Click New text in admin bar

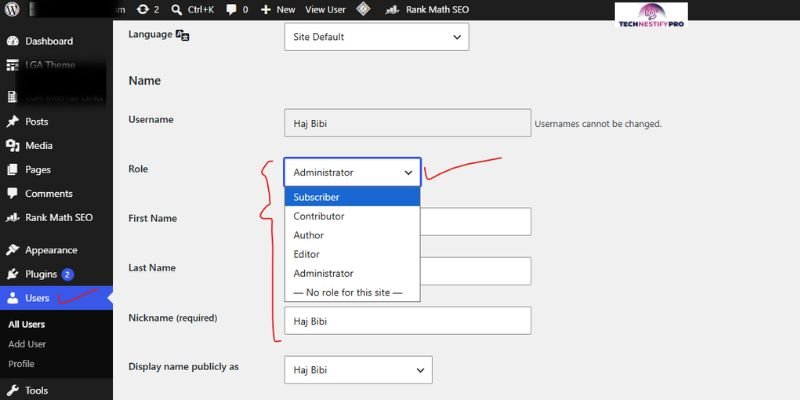click(x=286, y=9)
